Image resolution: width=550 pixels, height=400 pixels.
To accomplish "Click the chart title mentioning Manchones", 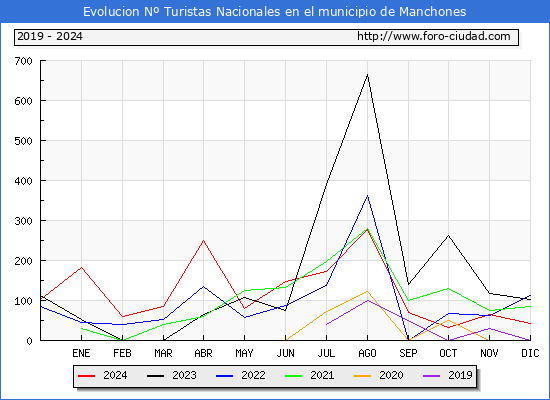I will [274, 12].
